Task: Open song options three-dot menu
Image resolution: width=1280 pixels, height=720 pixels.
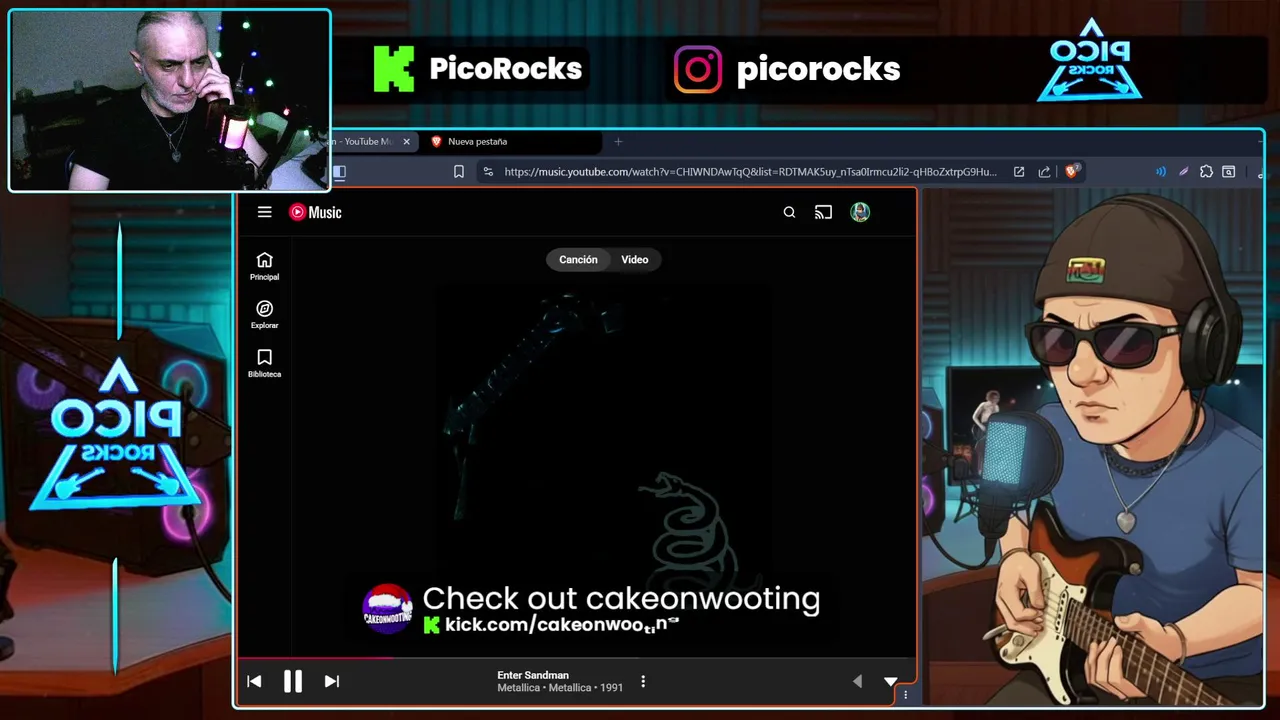Action: pos(643,681)
